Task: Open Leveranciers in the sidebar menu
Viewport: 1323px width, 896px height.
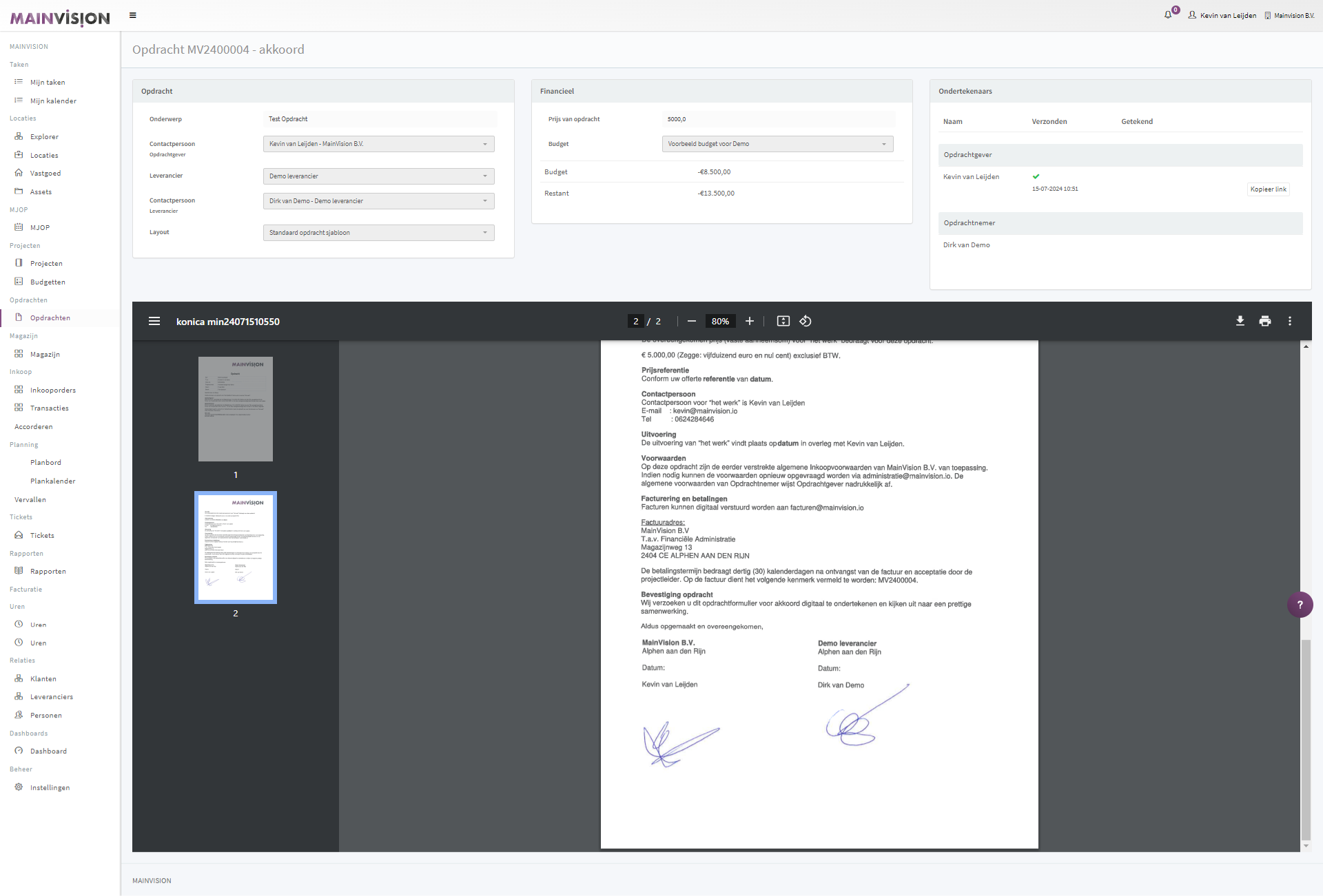Action: point(51,697)
